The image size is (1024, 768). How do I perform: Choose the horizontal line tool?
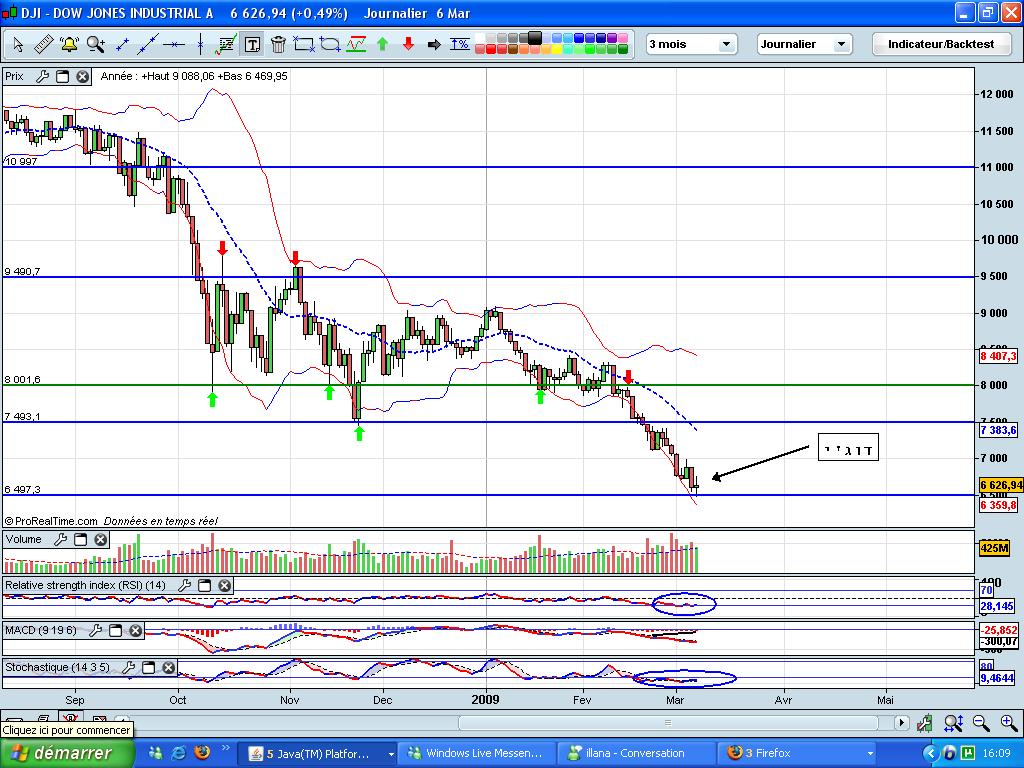(x=174, y=44)
